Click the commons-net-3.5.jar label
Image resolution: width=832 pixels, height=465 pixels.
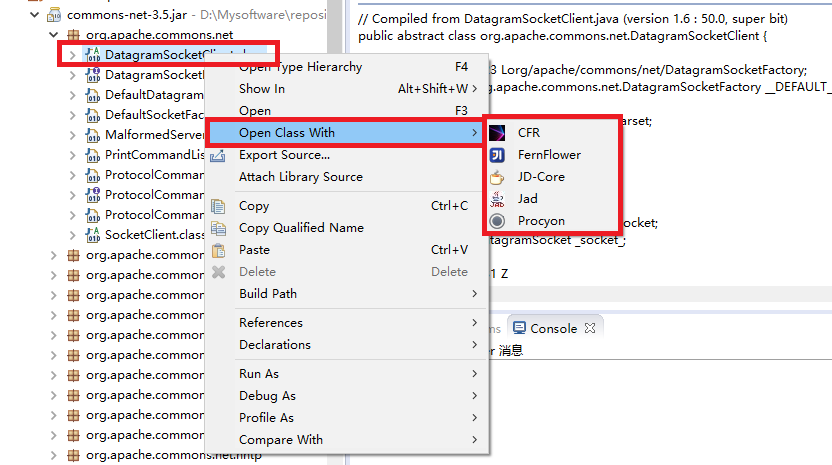[x=127, y=15]
